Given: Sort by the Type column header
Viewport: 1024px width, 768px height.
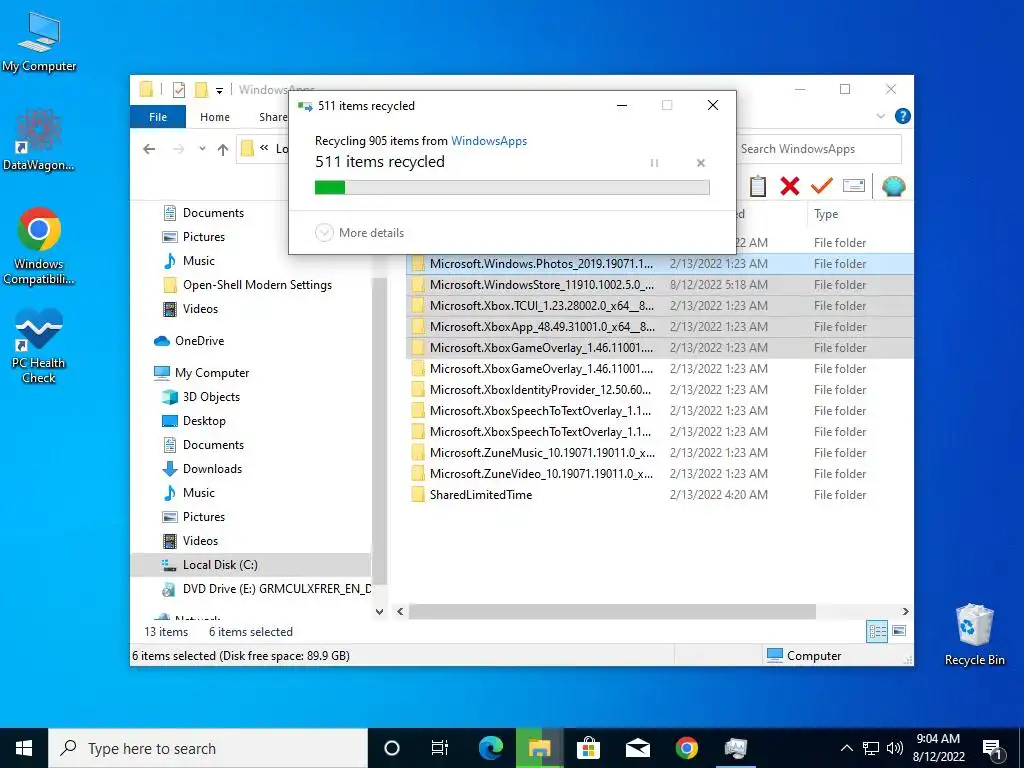Looking at the screenshot, I should [x=826, y=214].
